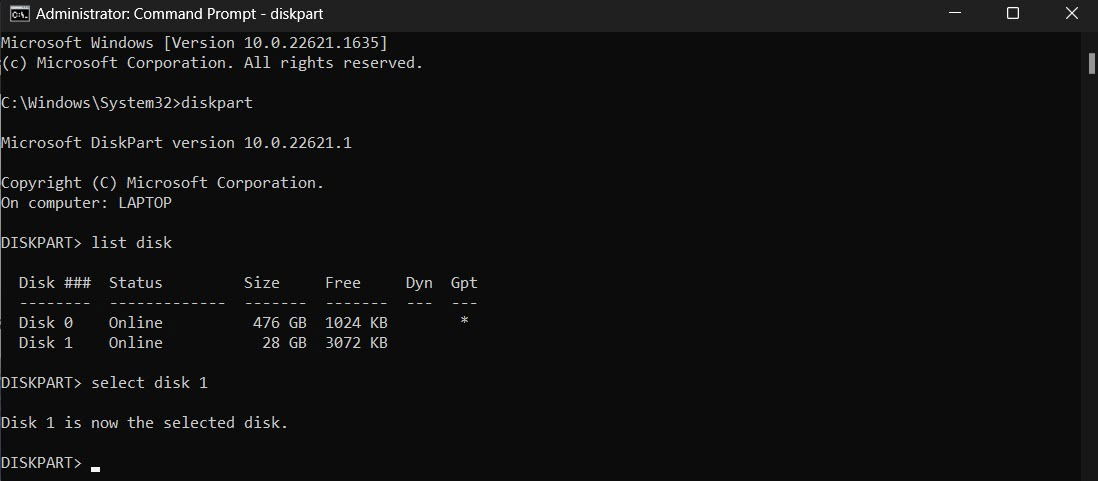Click the '476 GB' size value
The height and width of the screenshot is (481, 1098).
[x=279, y=323]
